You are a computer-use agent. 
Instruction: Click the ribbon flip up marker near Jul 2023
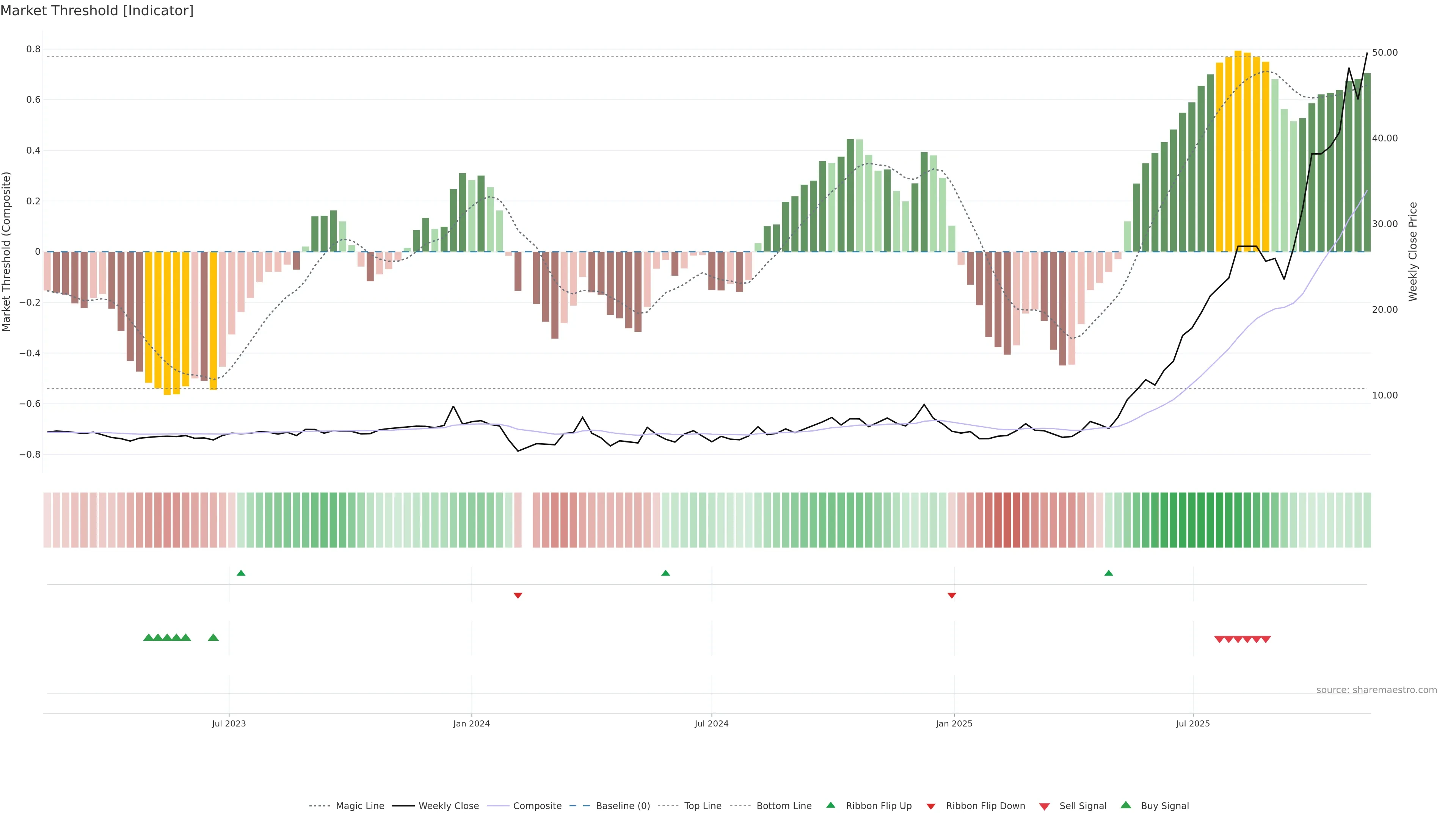click(241, 573)
